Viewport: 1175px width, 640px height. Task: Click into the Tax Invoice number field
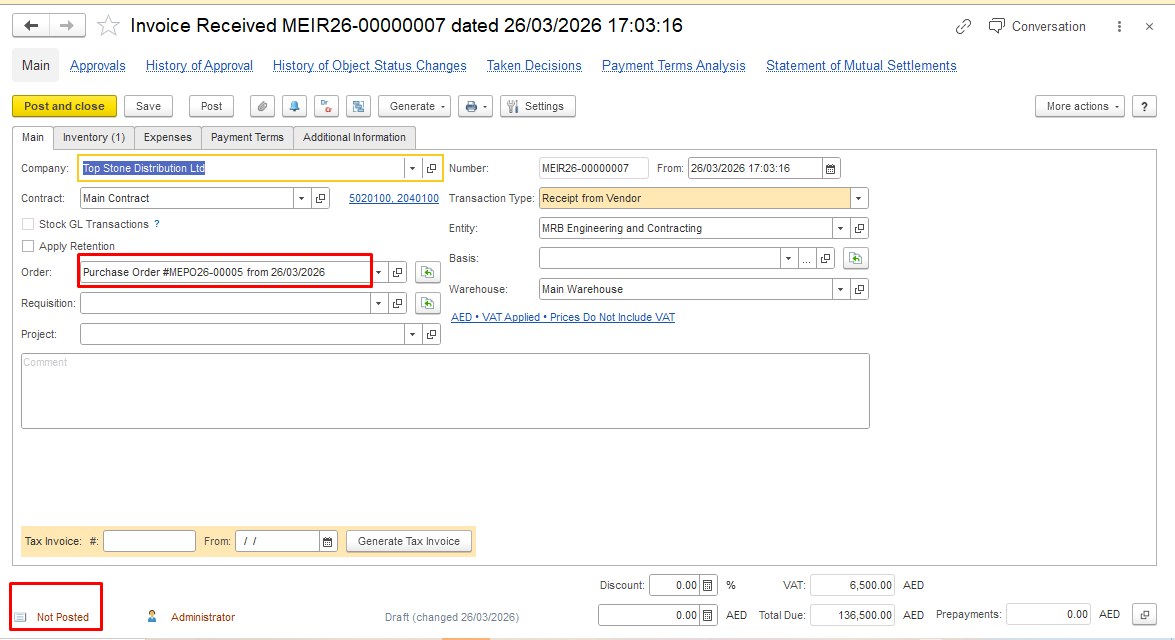coord(149,541)
